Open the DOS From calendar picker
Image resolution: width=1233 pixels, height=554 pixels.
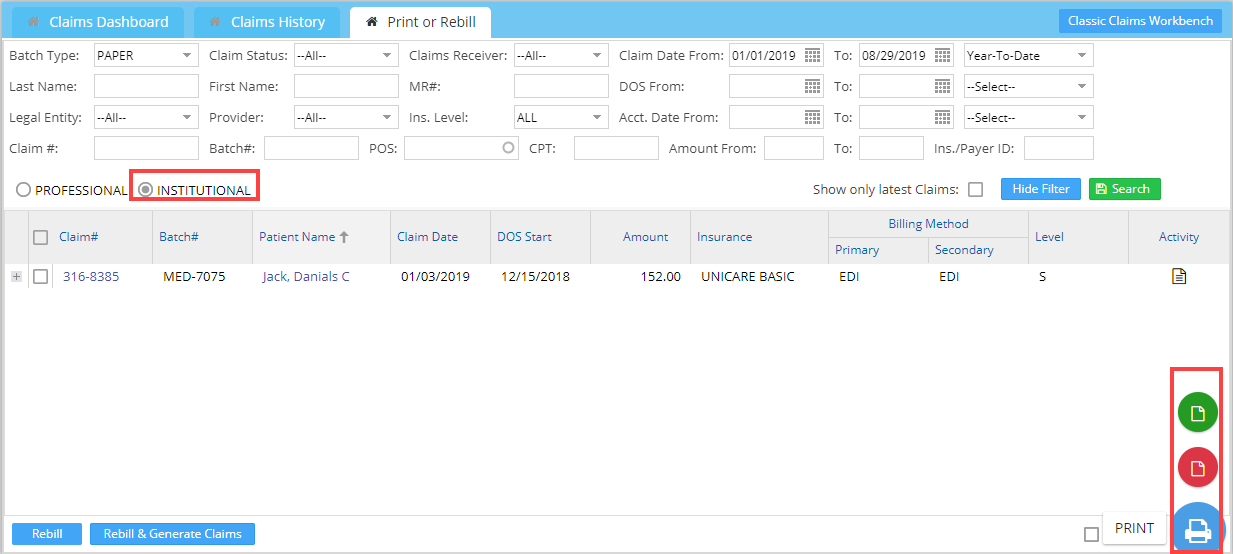[x=812, y=87]
